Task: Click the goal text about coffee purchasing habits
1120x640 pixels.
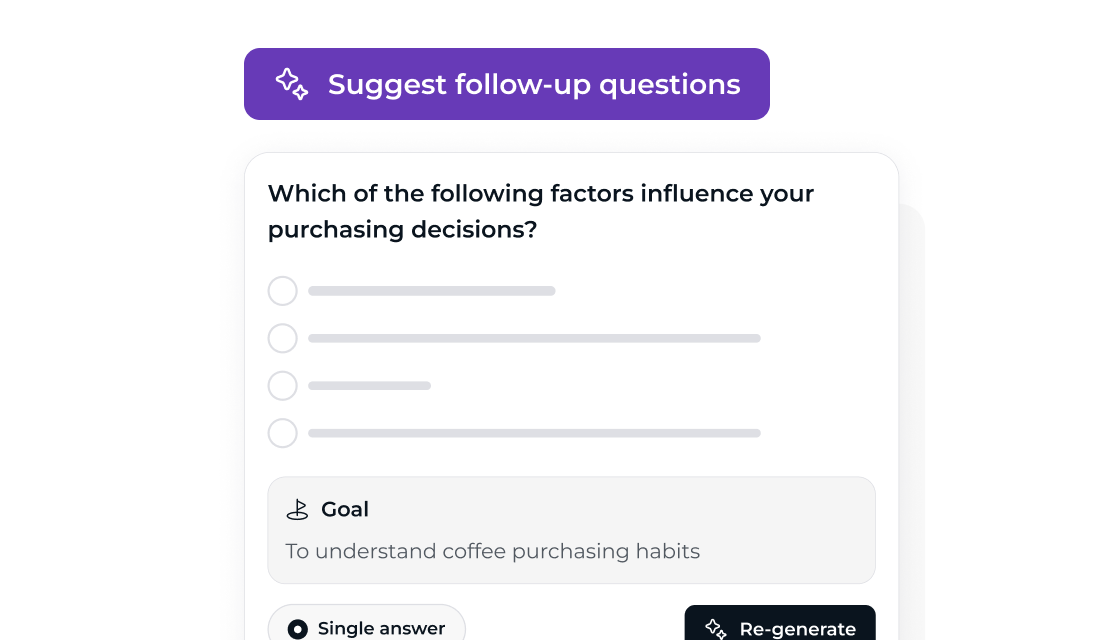Action: (493, 551)
